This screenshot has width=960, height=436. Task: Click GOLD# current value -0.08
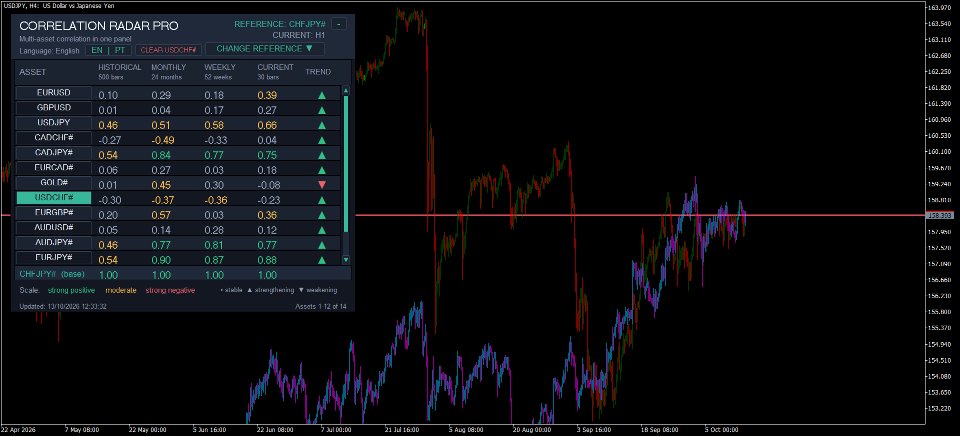[x=269, y=186]
